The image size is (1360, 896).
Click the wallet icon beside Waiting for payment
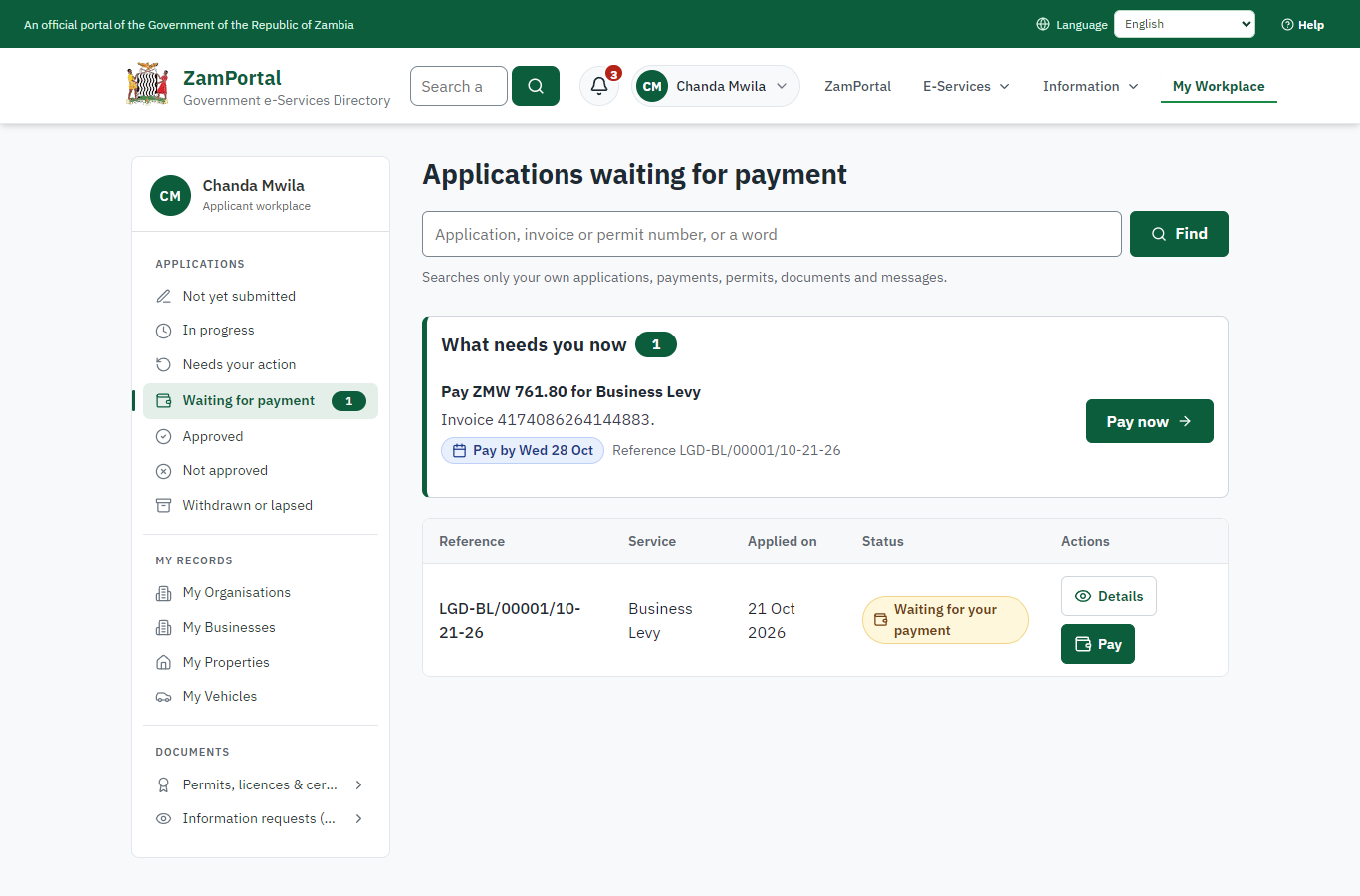click(x=164, y=401)
